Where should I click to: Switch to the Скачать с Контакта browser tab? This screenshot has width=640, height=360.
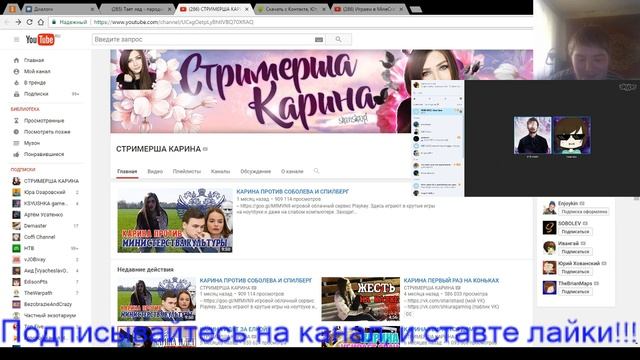click(292, 9)
